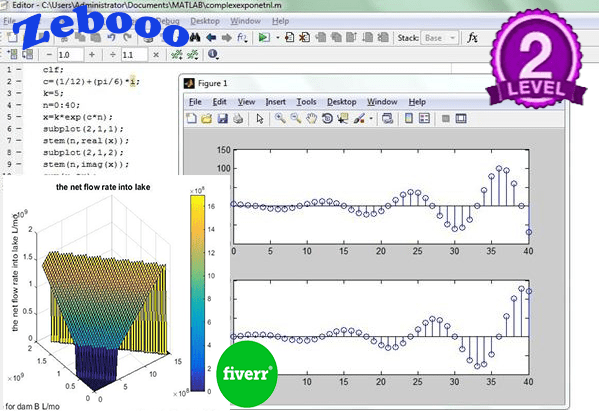Toggle the Insert Legend button
Viewport: 599px width, 411px height.
pyautogui.click(x=424, y=118)
